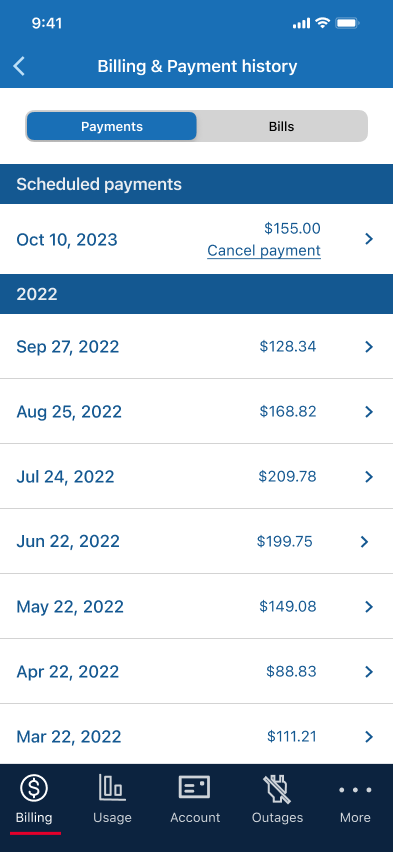Open the Aug 25, 2022 payment row
This screenshot has height=852, width=393.
(196, 411)
